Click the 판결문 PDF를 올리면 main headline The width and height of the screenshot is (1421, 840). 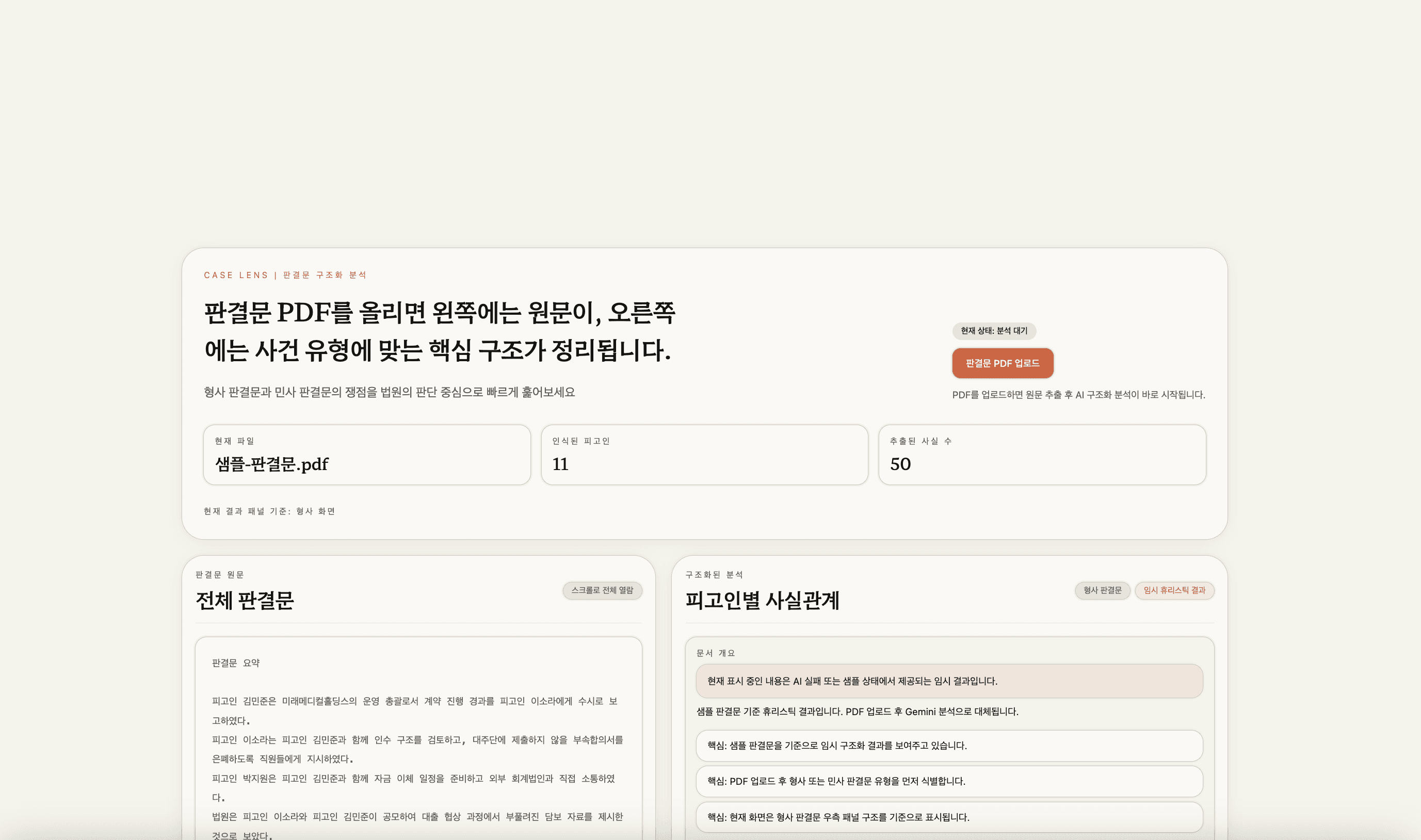pos(440,332)
